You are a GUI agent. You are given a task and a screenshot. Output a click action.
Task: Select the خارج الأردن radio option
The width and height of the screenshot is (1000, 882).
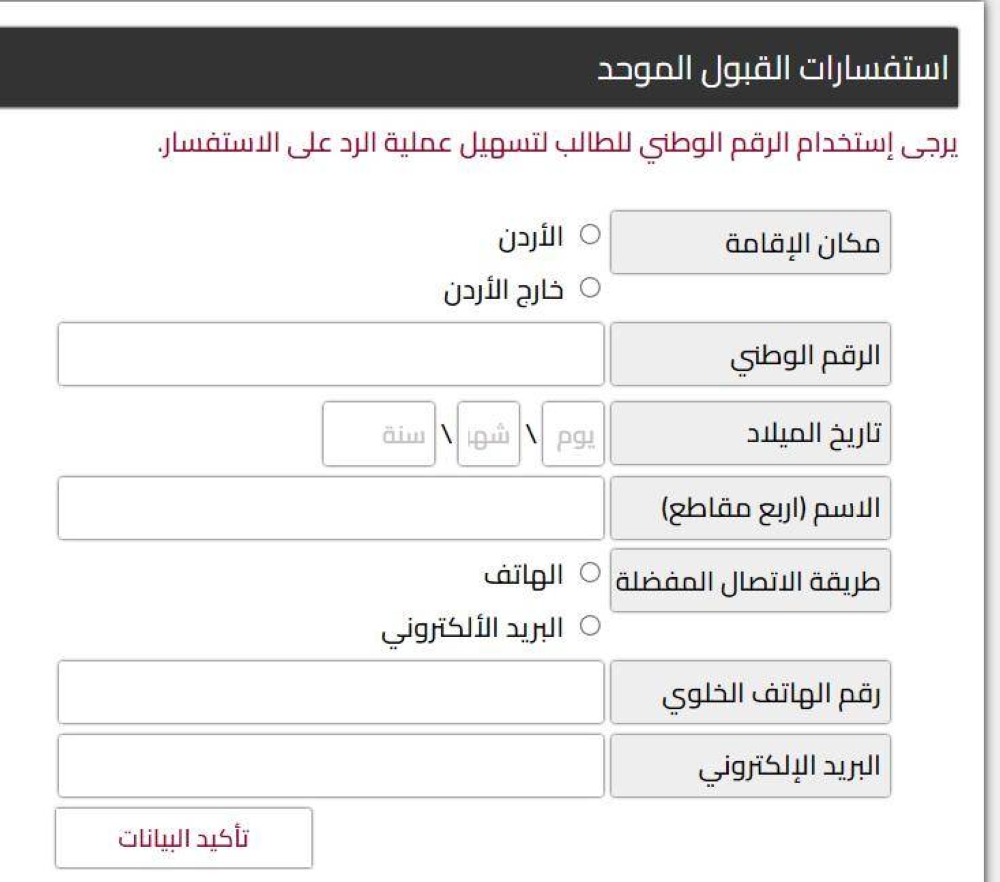[590, 288]
